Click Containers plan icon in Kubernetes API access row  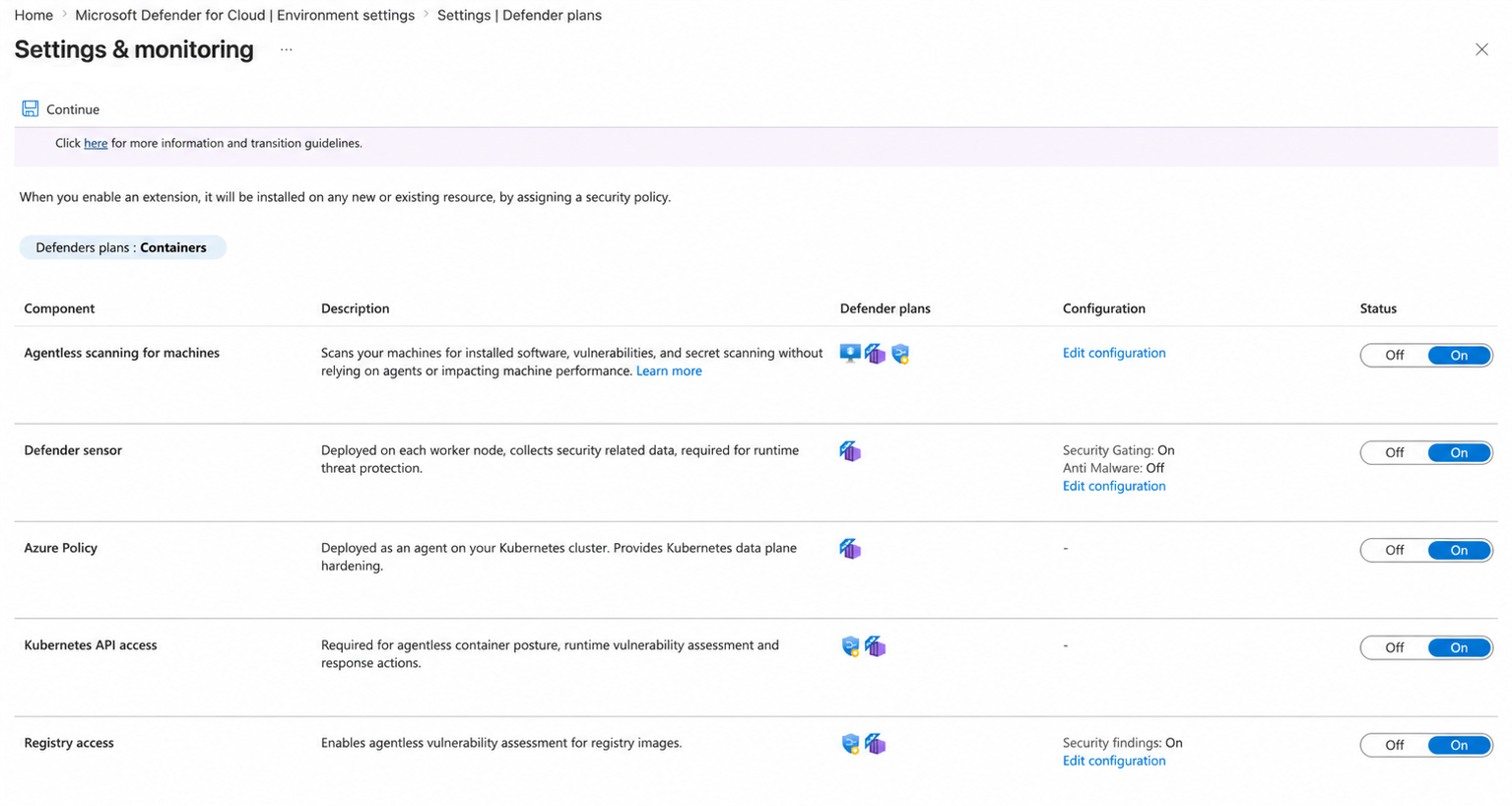(875, 646)
